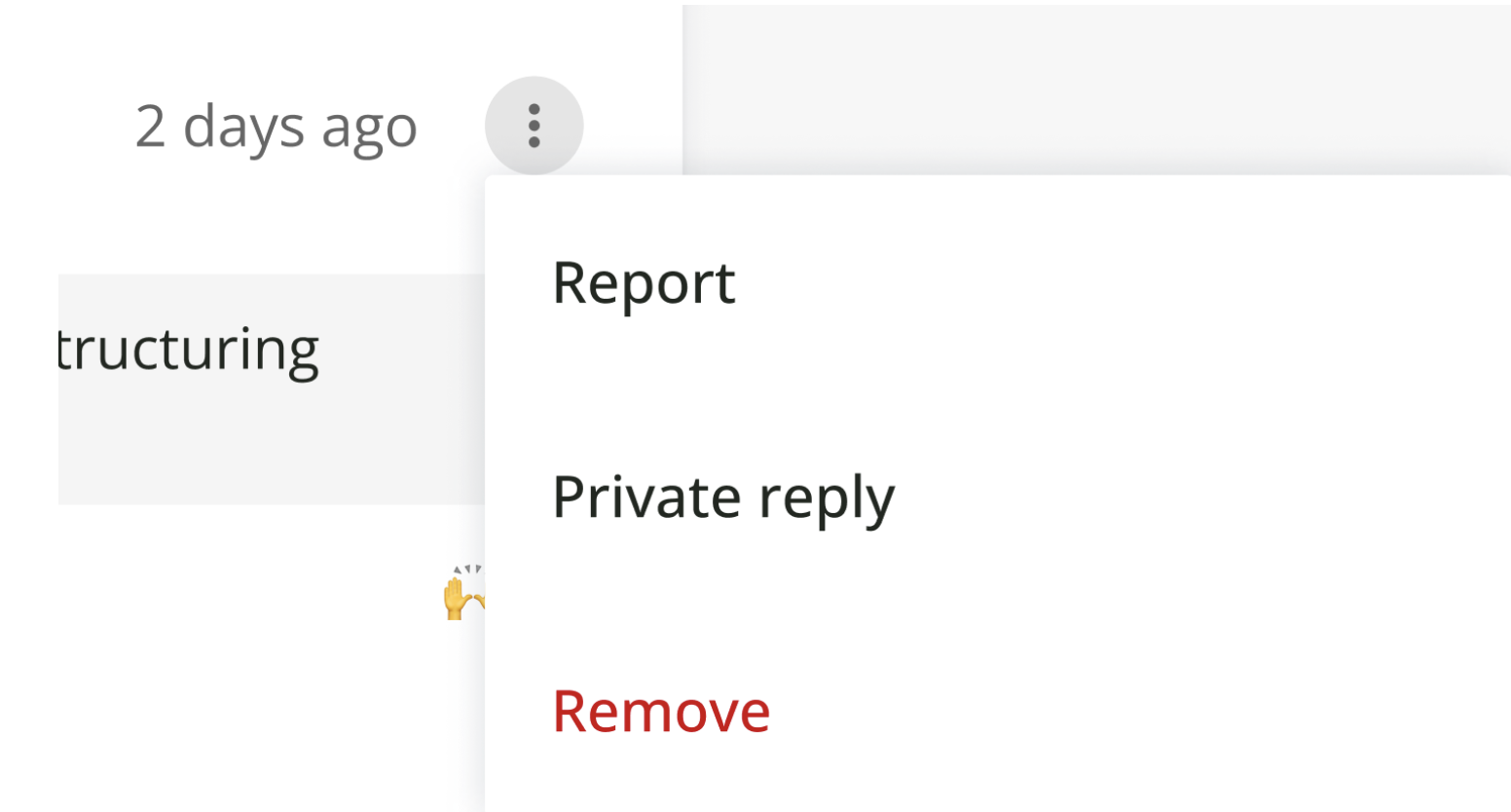Image resolution: width=1511 pixels, height=812 pixels.
Task: Click the grey dots icon next to timestamp
Action: pos(533,124)
